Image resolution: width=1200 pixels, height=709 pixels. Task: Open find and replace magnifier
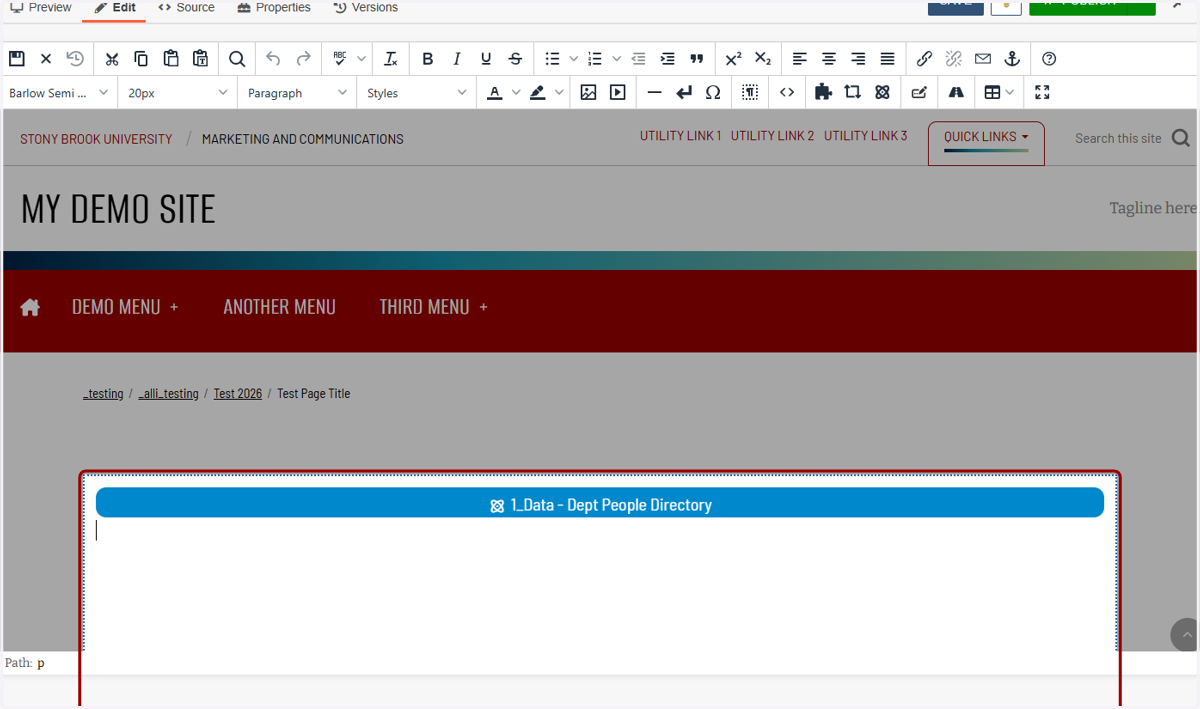click(237, 59)
